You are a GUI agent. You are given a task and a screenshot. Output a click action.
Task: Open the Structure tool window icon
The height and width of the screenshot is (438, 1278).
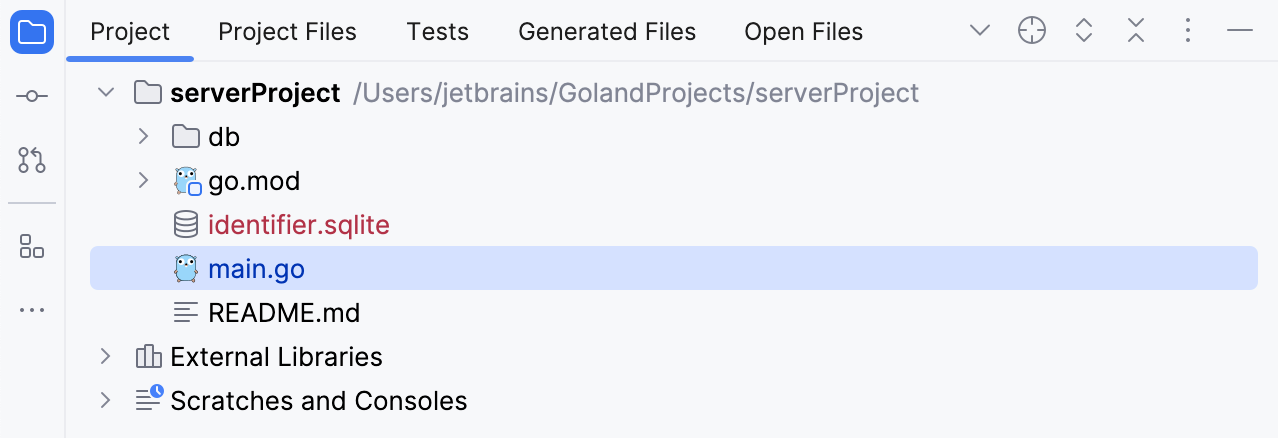point(32,246)
